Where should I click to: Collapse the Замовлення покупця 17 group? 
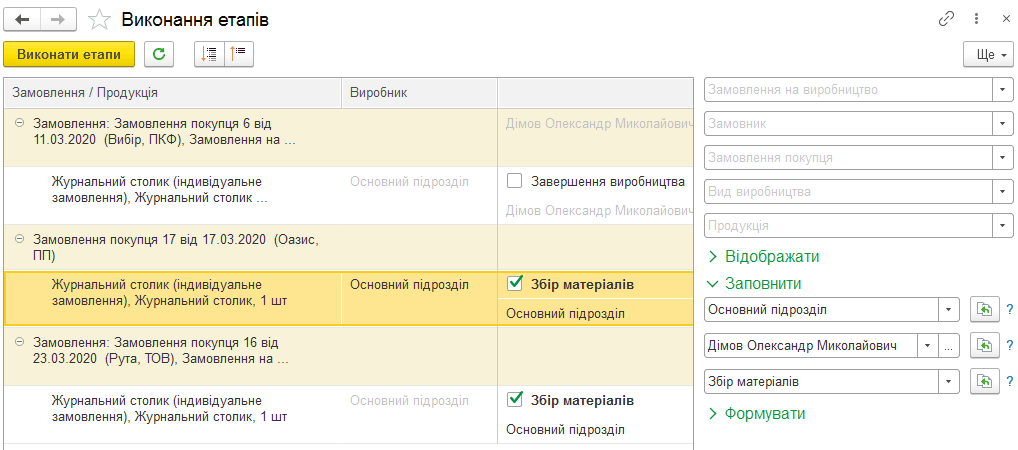(19, 239)
